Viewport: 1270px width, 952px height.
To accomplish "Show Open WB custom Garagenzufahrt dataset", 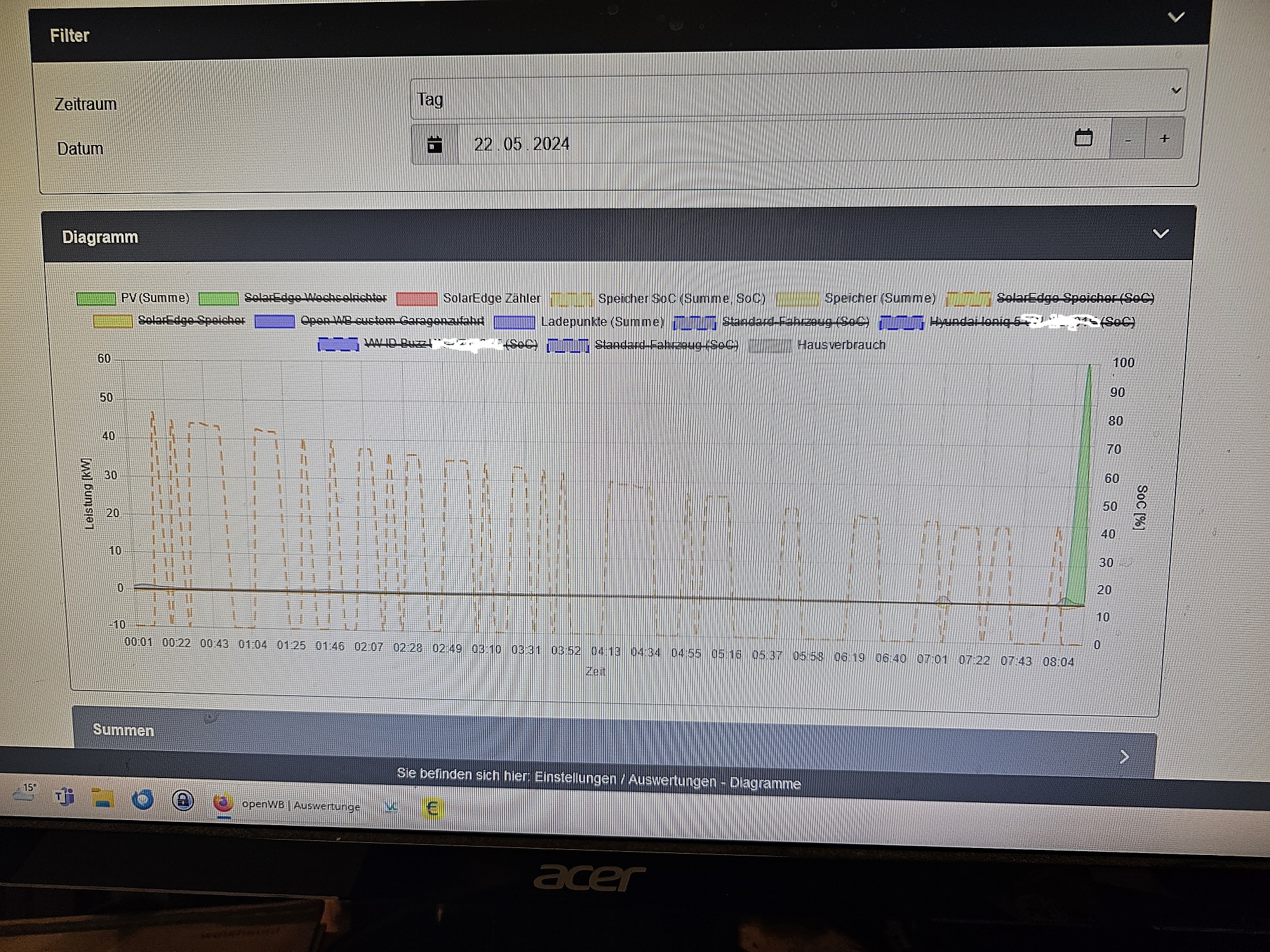I will (x=369, y=321).
